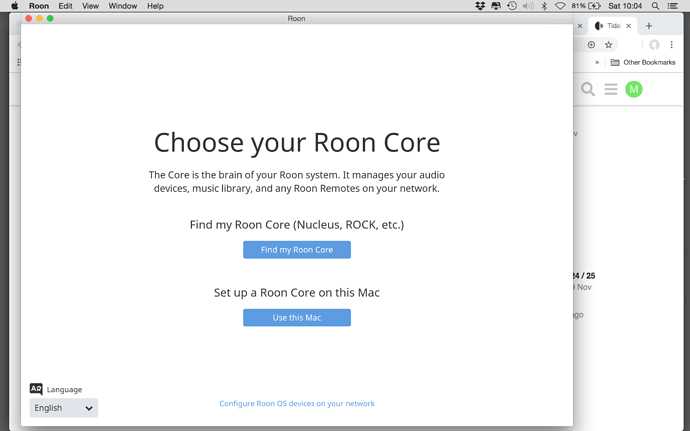Click the browser profile avatar icon
The image size is (690, 431).
(x=654, y=44)
